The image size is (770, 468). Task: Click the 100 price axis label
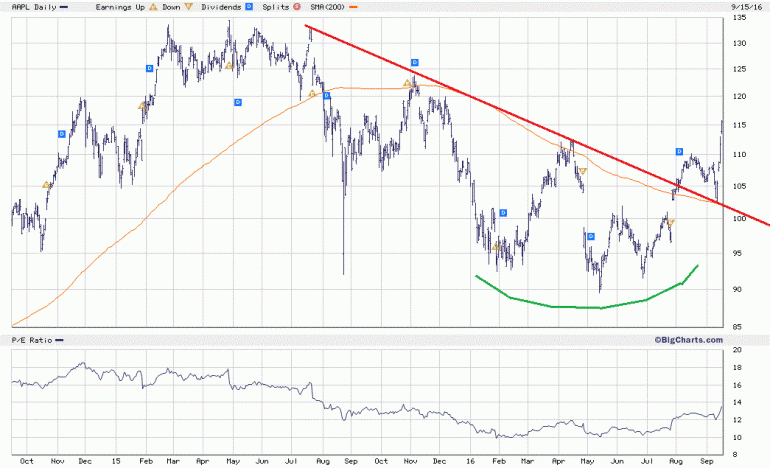pyautogui.click(x=739, y=219)
